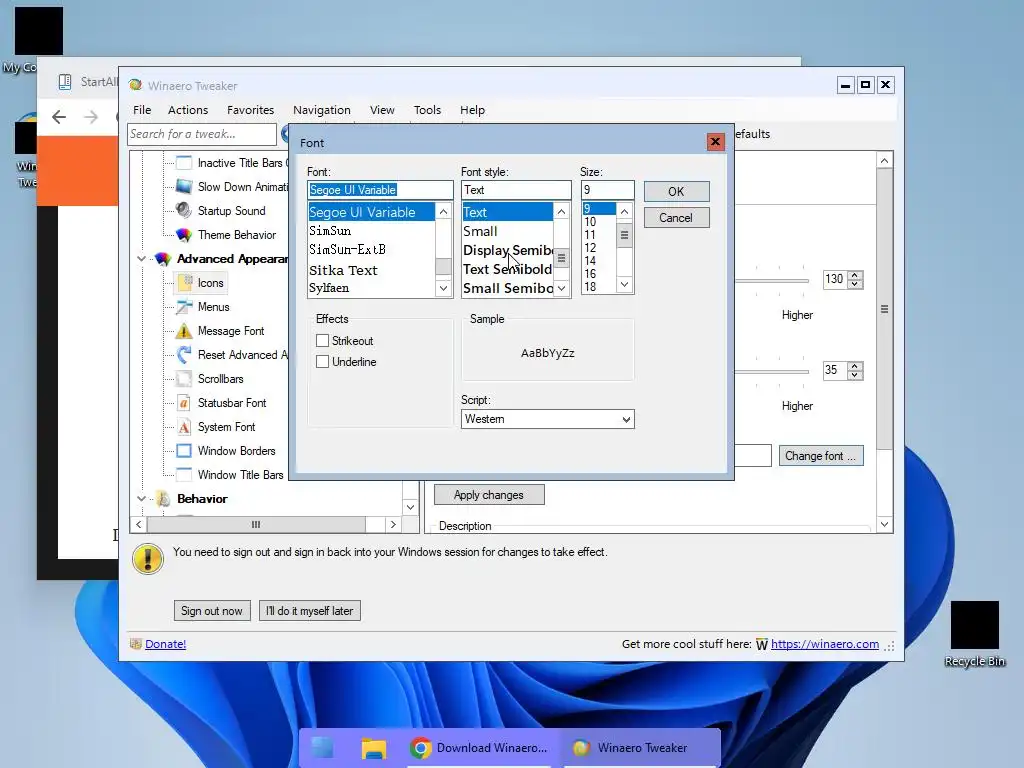Click the Advanced Appearance category icon
The image size is (1024, 768).
click(x=163, y=259)
